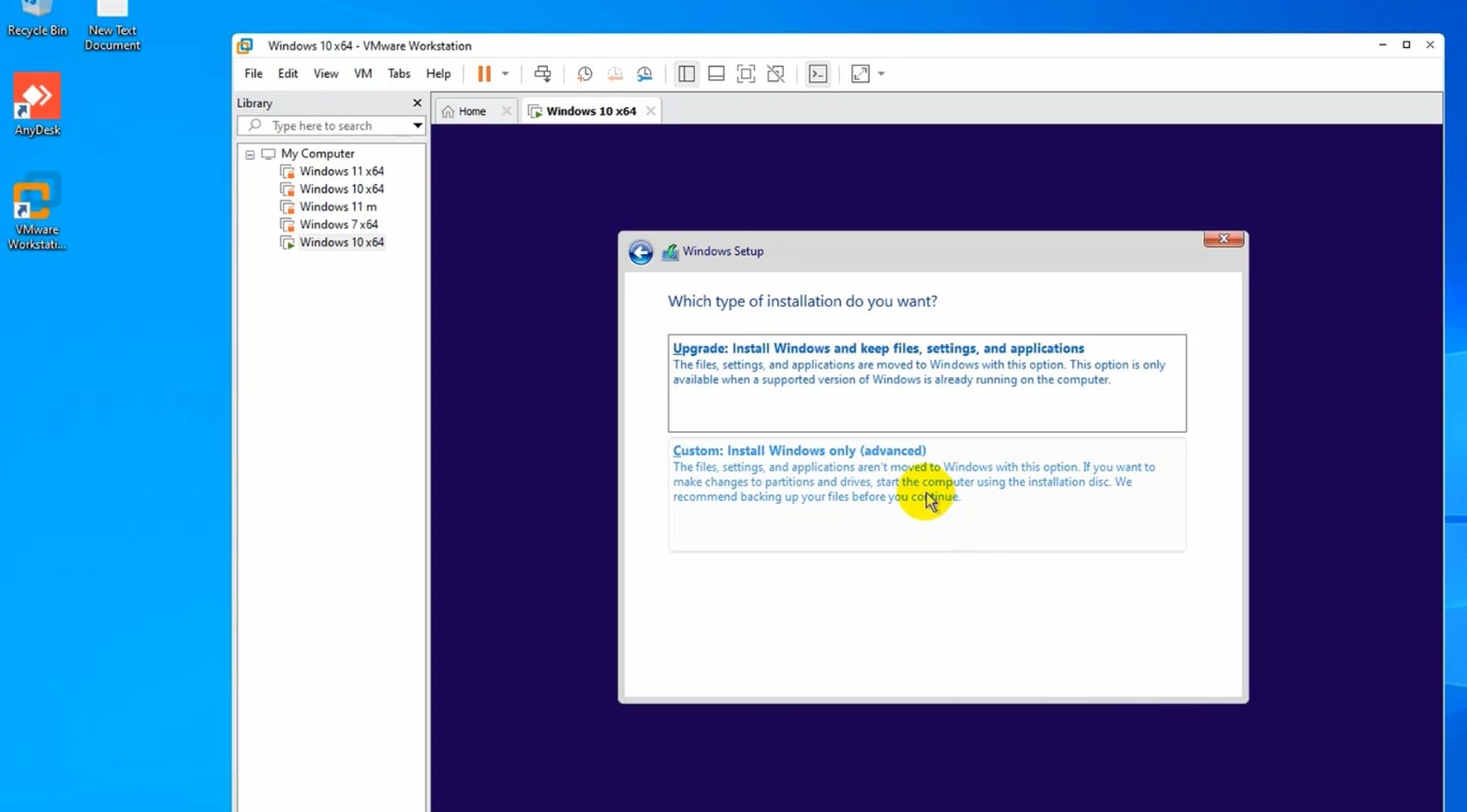The image size is (1467, 812).
Task: Open stretch guest dropdown arrow
Action: click(x=881, y=73)
